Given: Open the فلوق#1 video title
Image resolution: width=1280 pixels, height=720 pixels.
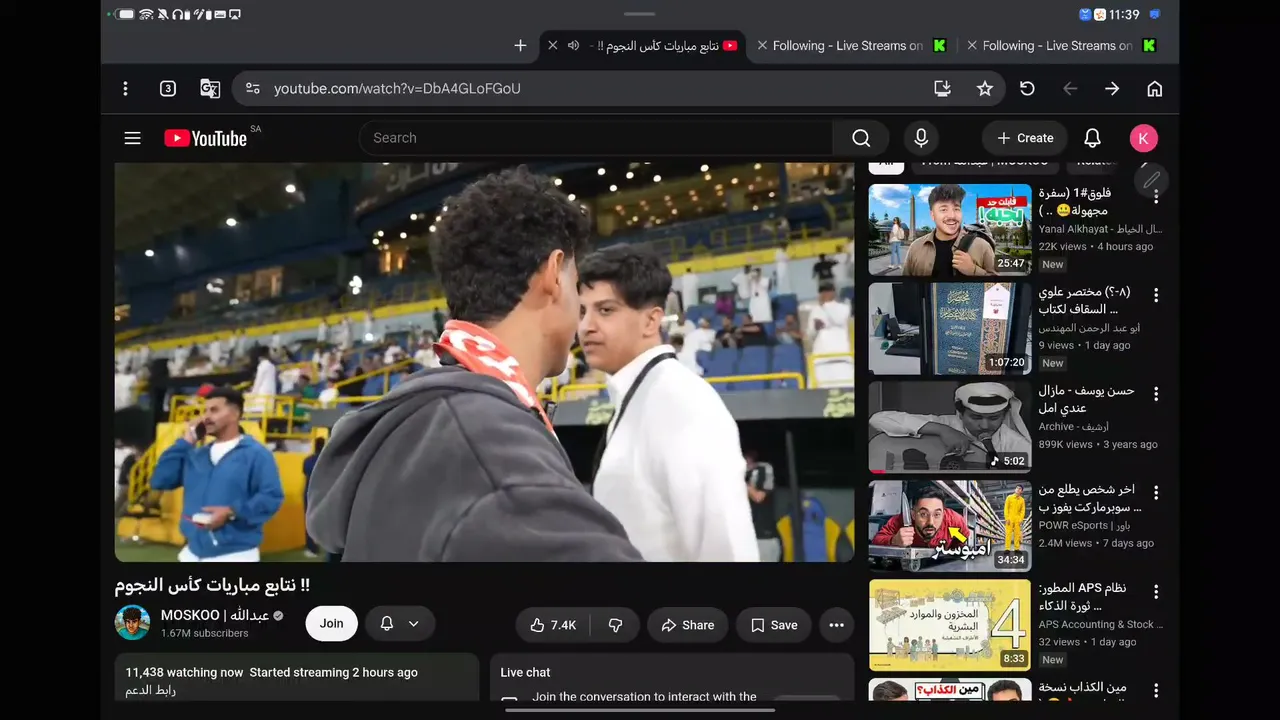Looking at the screenshot, I should coord(1075,202).
